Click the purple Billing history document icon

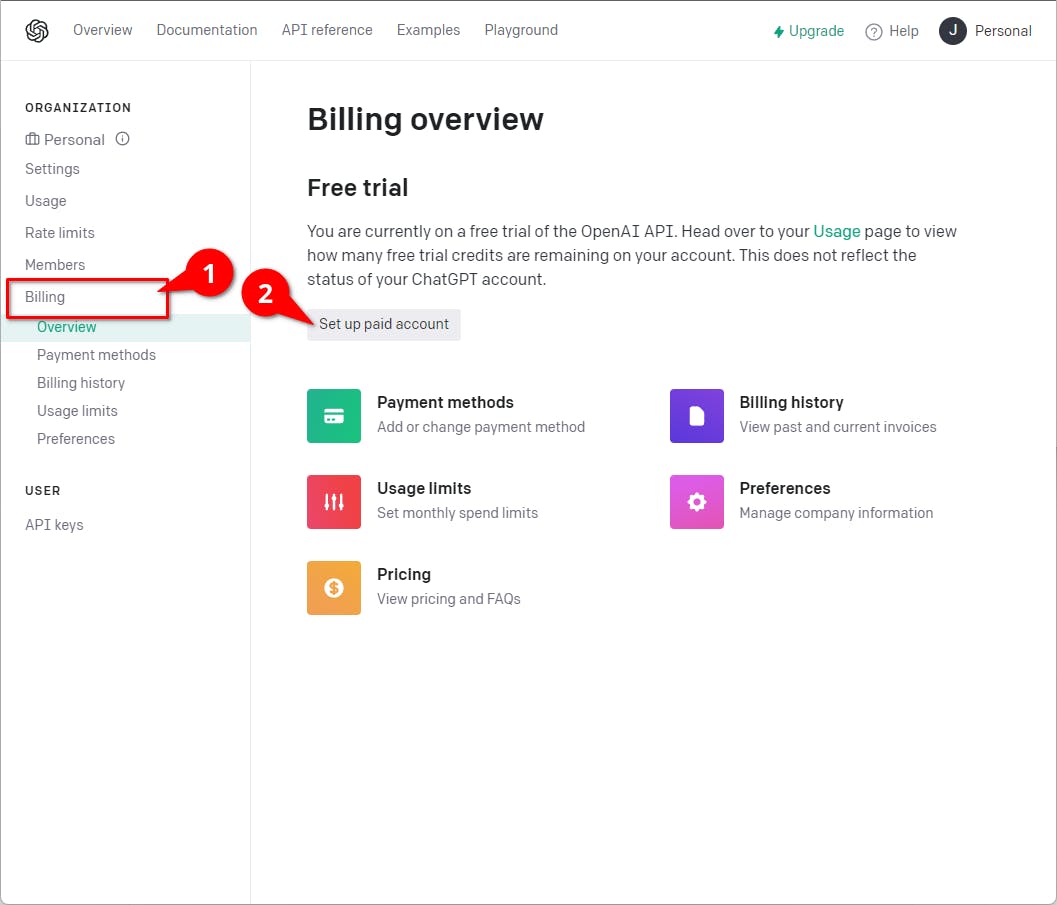pyautogui.click(x=697, y=416)
